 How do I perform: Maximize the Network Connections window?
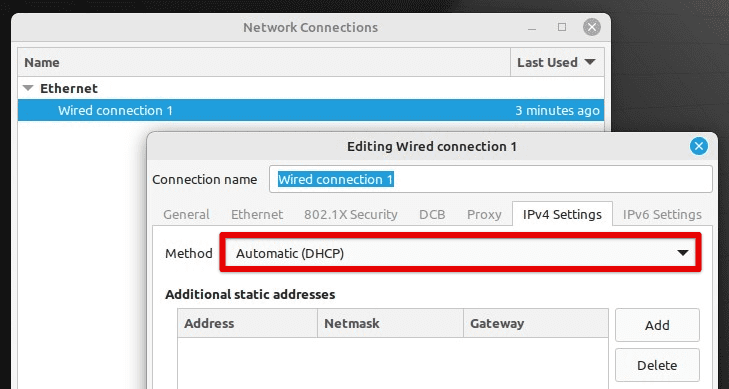562,27
